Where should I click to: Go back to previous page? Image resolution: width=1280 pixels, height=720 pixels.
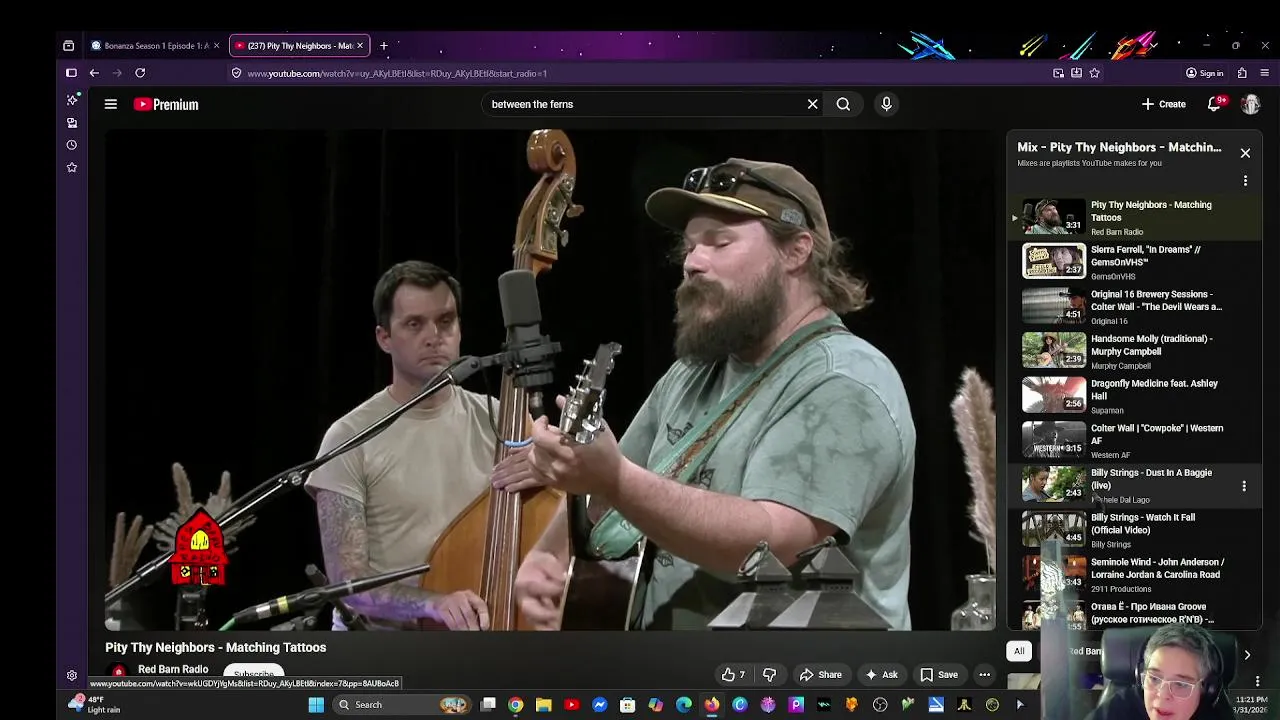click(94, 73)
